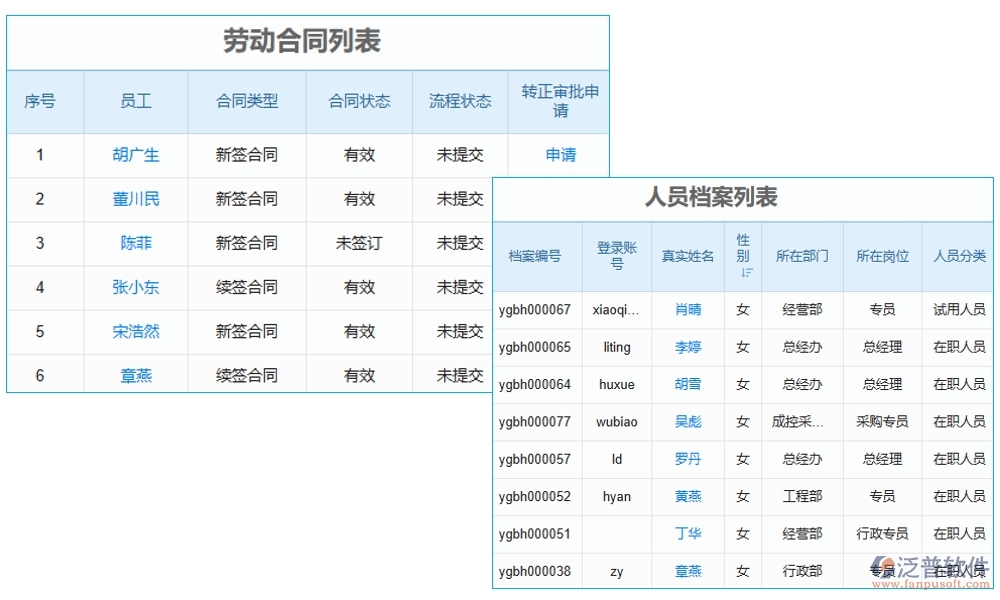Open 吴彪's personnel archive
This screenshot has height=600, width=1000.
[687, 422]
